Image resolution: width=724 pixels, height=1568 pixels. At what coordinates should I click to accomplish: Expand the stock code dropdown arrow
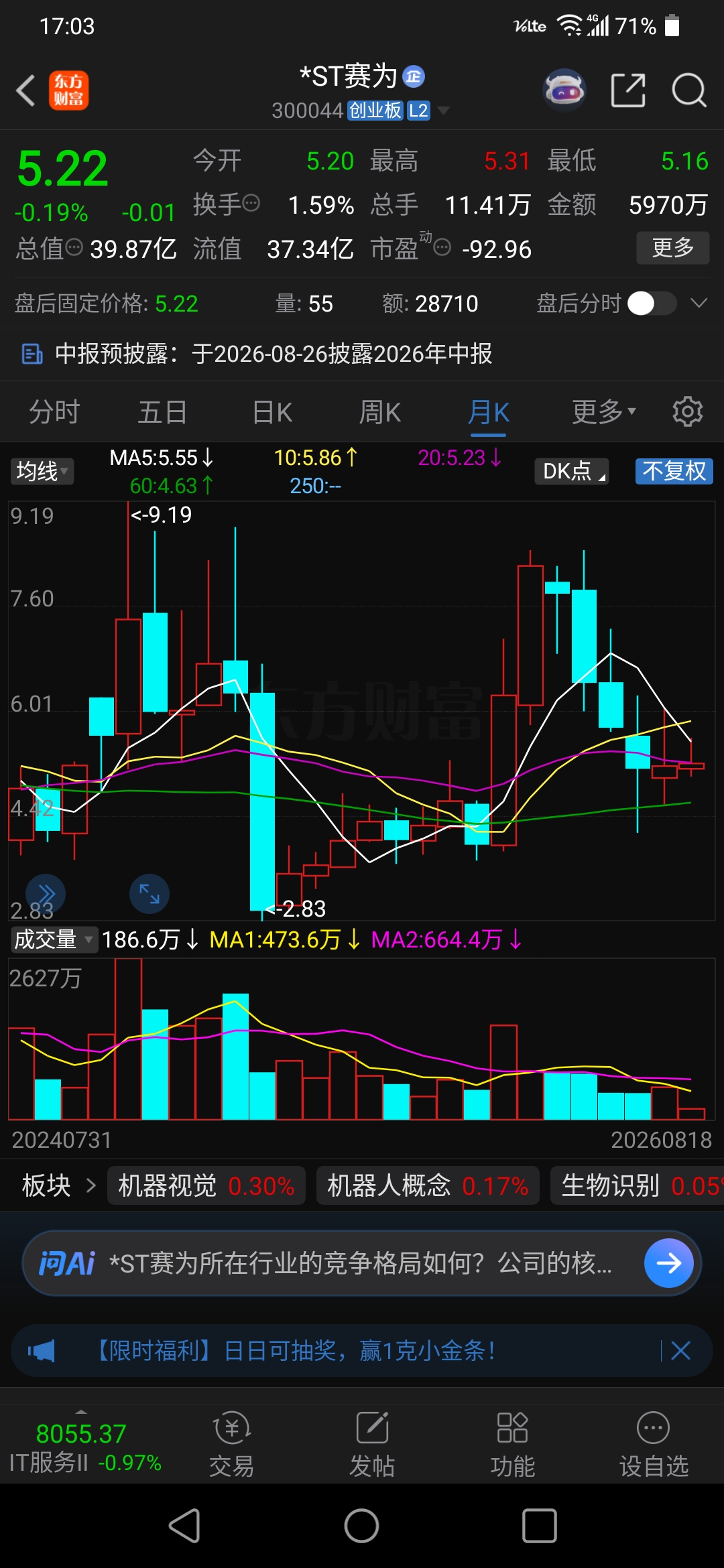[442, 110]
